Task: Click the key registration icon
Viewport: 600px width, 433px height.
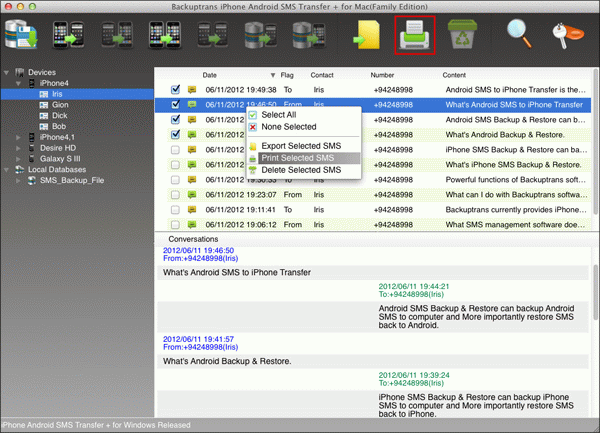Action: click(x=568, y=36)
